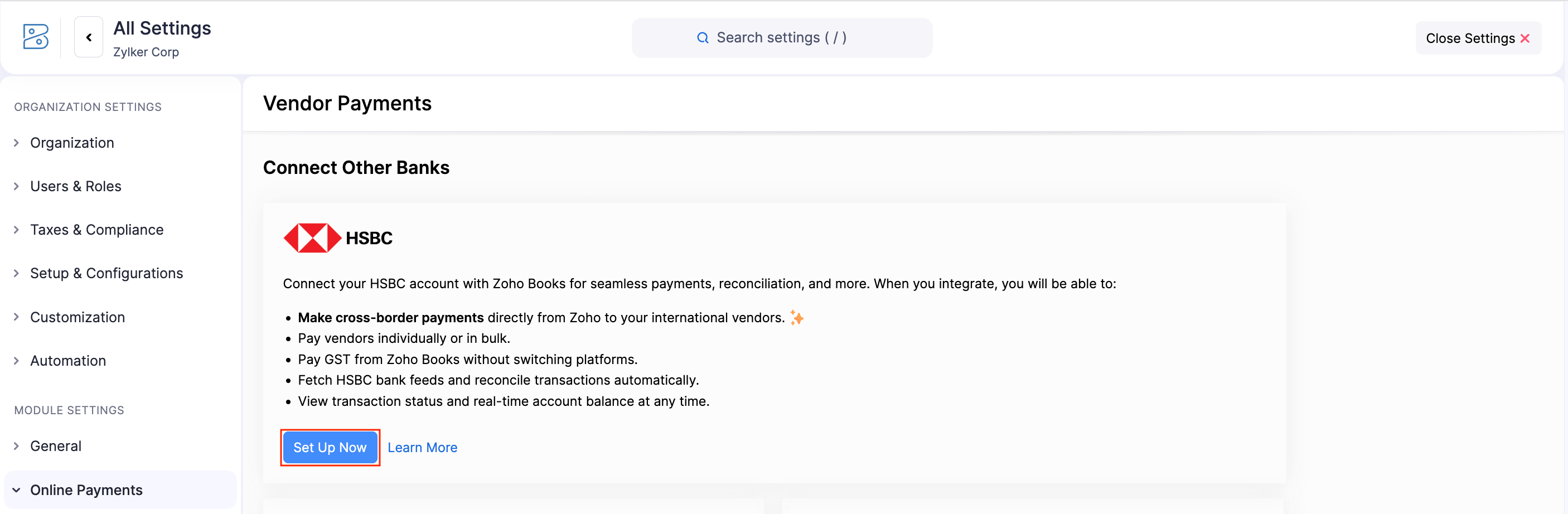Collapse the Online Payments section

16,489
